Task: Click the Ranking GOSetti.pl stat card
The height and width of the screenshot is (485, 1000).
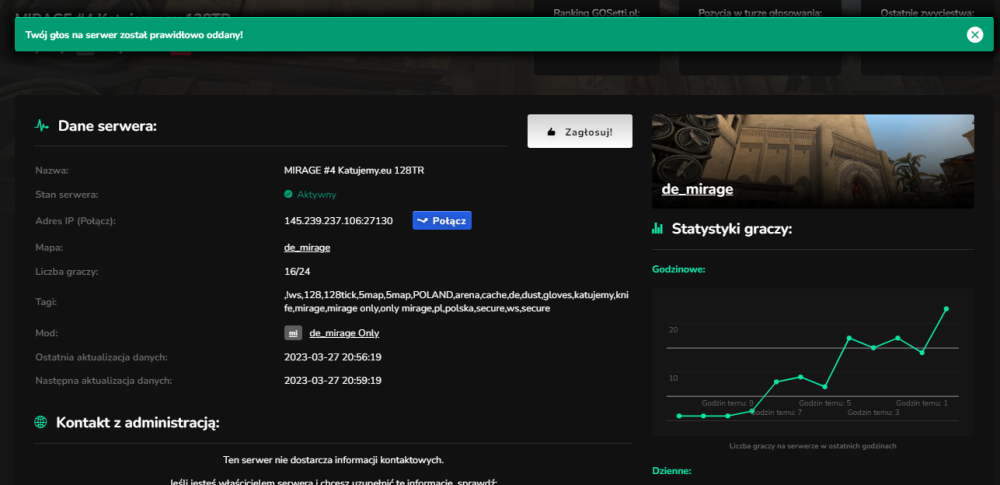Action: [x=596, y=38]
